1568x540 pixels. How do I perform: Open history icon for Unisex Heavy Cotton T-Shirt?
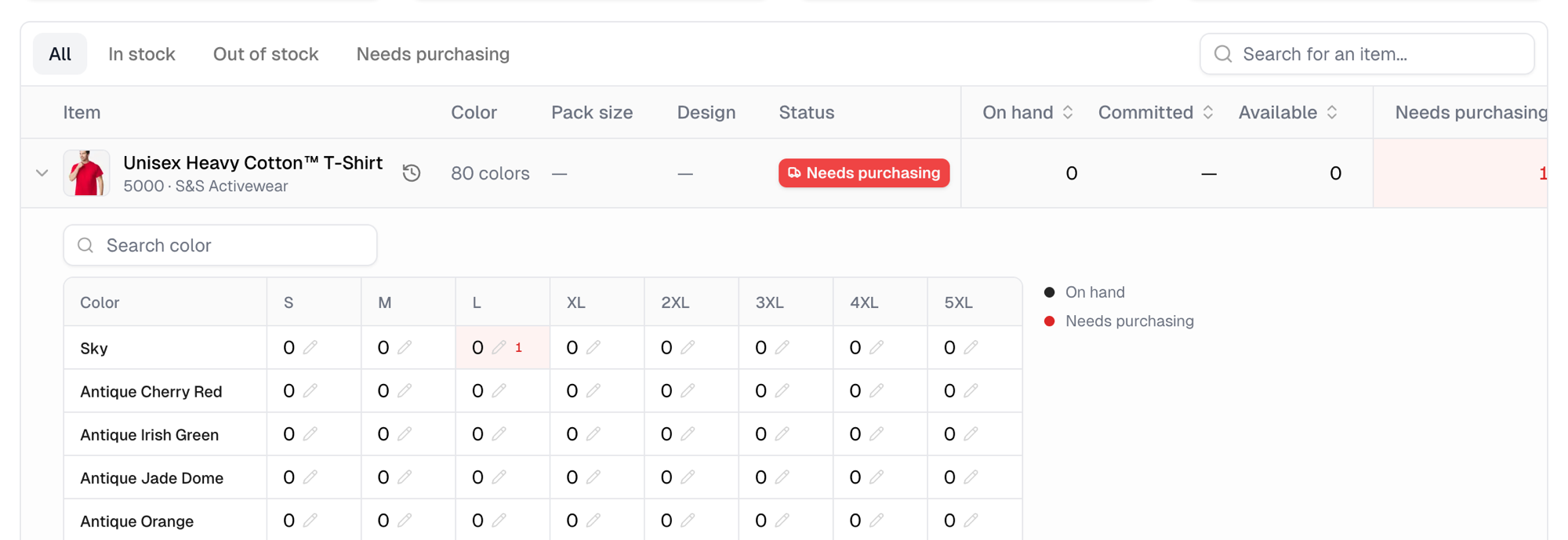point(412,173)
